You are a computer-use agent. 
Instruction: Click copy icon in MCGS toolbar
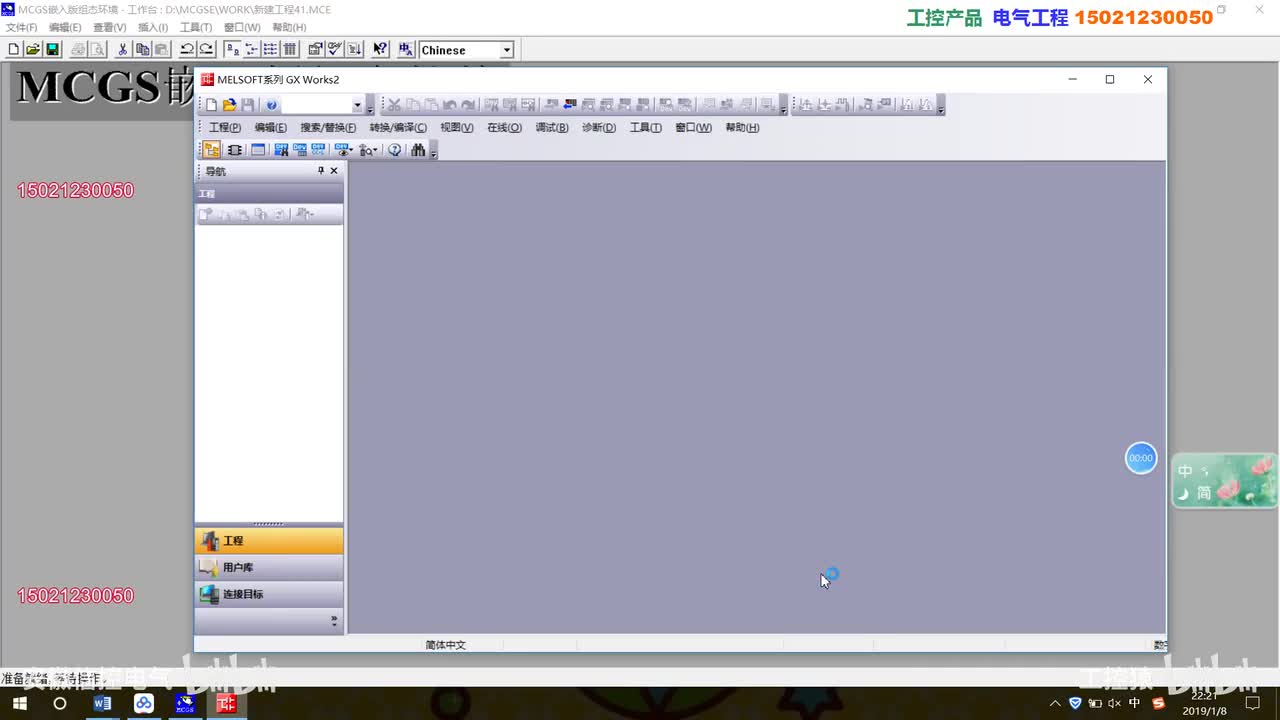coord(142,50)
